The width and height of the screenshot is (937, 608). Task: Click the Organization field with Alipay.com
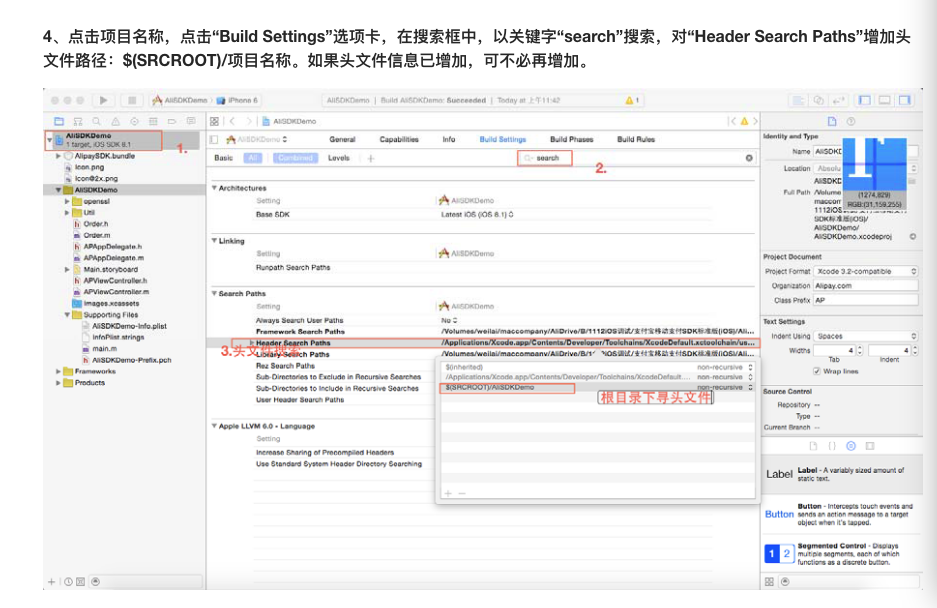pos(866,286)
